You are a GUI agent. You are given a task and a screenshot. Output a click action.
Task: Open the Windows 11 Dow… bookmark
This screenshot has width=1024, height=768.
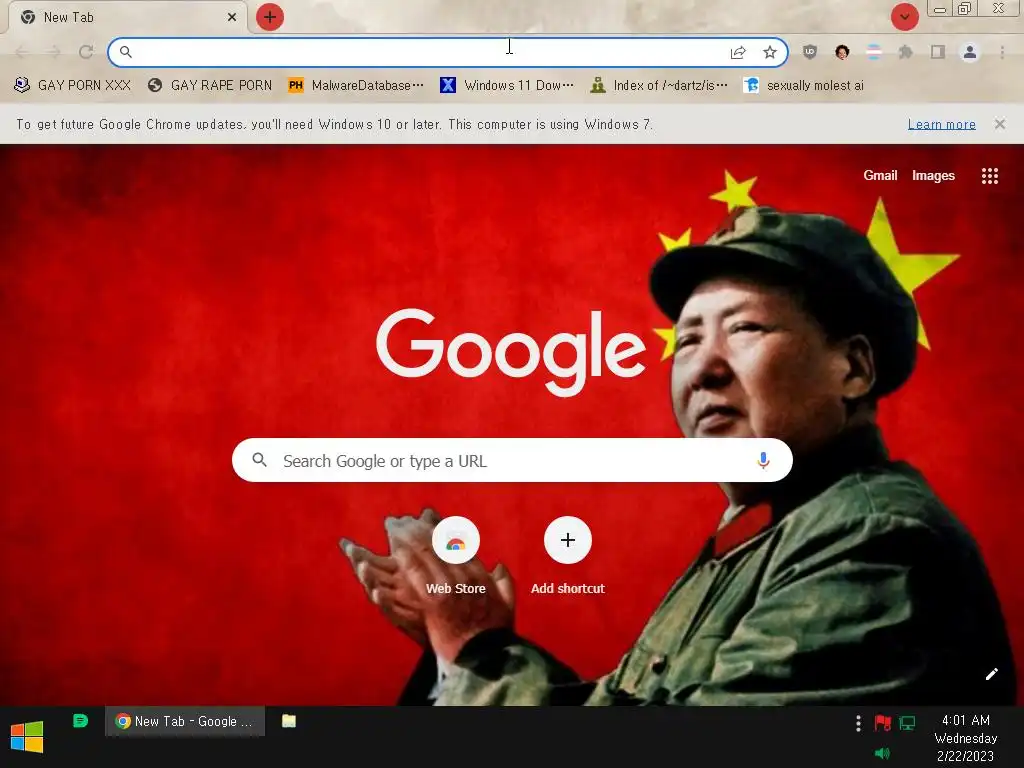(x=507, y=86)
